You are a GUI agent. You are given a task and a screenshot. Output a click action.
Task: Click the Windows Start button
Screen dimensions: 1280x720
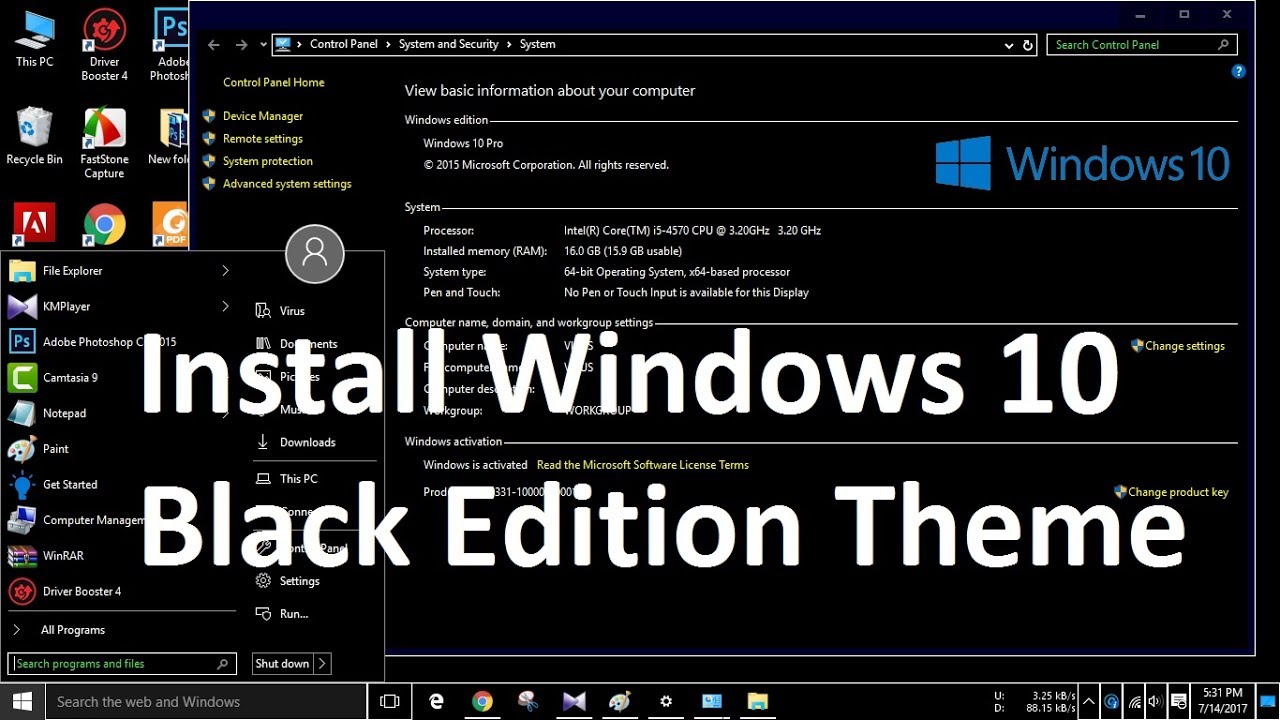(22, 702)
